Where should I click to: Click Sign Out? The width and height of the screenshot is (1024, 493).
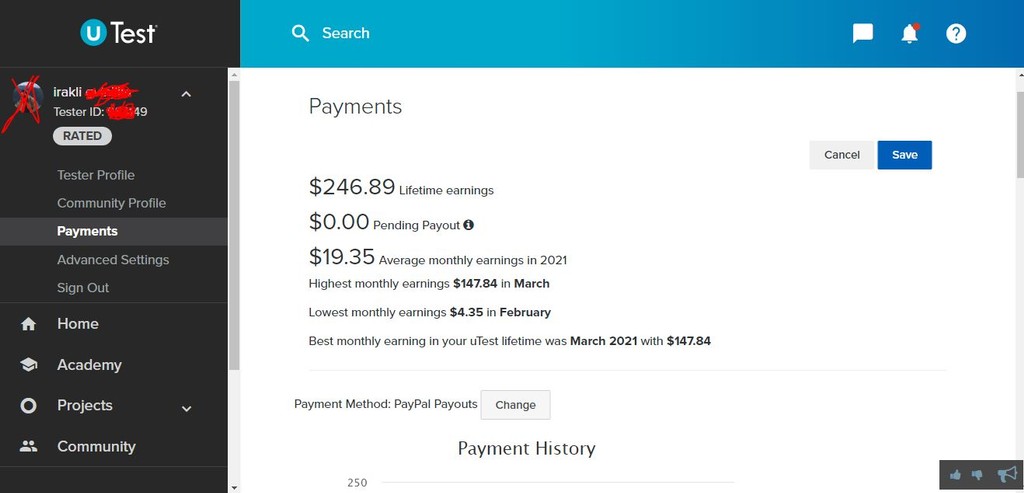click(83, 287)
